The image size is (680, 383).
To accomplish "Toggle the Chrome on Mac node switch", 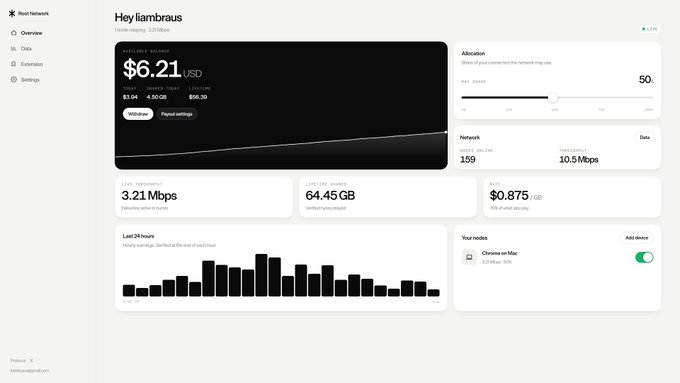I will pyautogui.click(x=644, y=257).
